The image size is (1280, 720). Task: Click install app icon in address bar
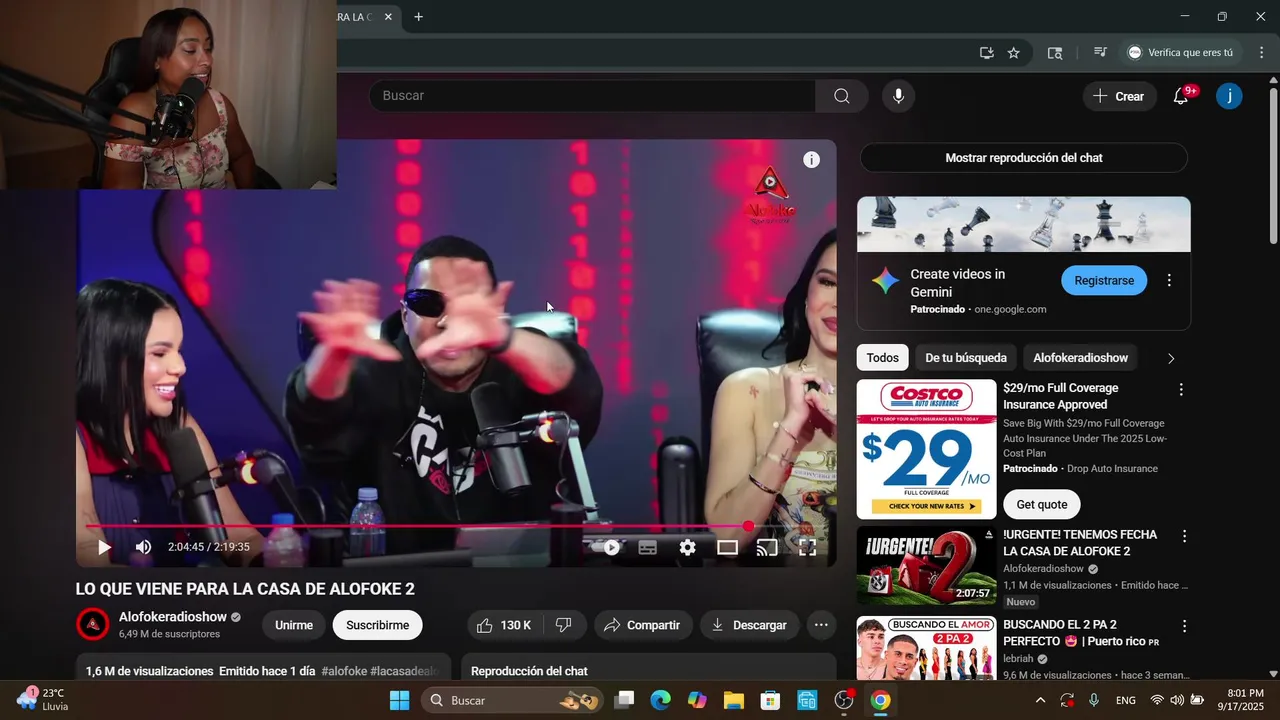[x=987, y=53]
